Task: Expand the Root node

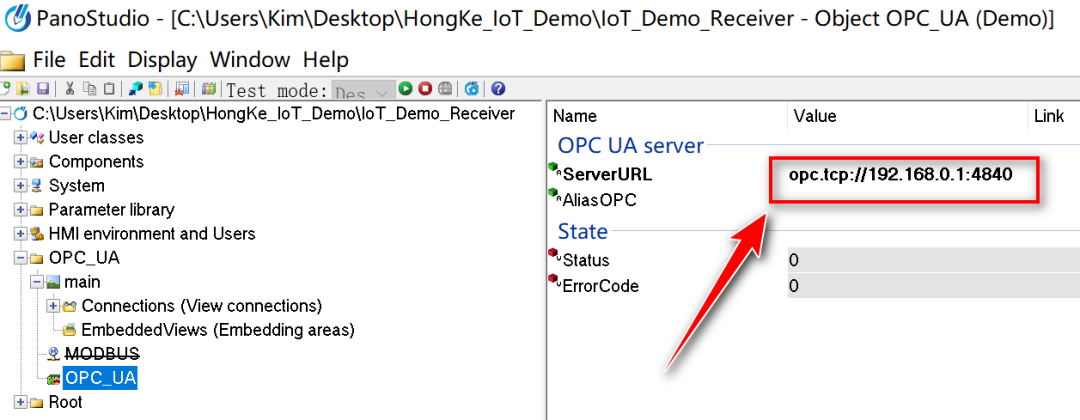Action: click(21, 402)
